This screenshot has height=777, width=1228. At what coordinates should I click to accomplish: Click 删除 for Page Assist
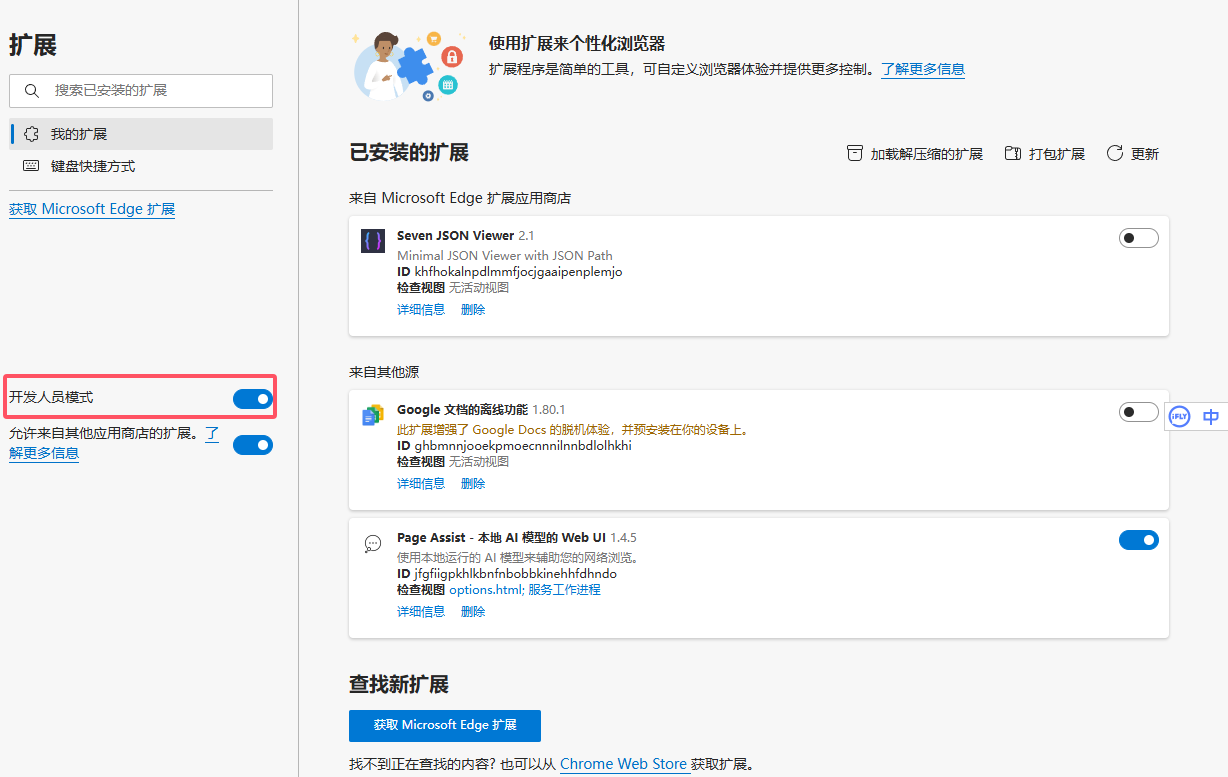(x=473, y=612)
